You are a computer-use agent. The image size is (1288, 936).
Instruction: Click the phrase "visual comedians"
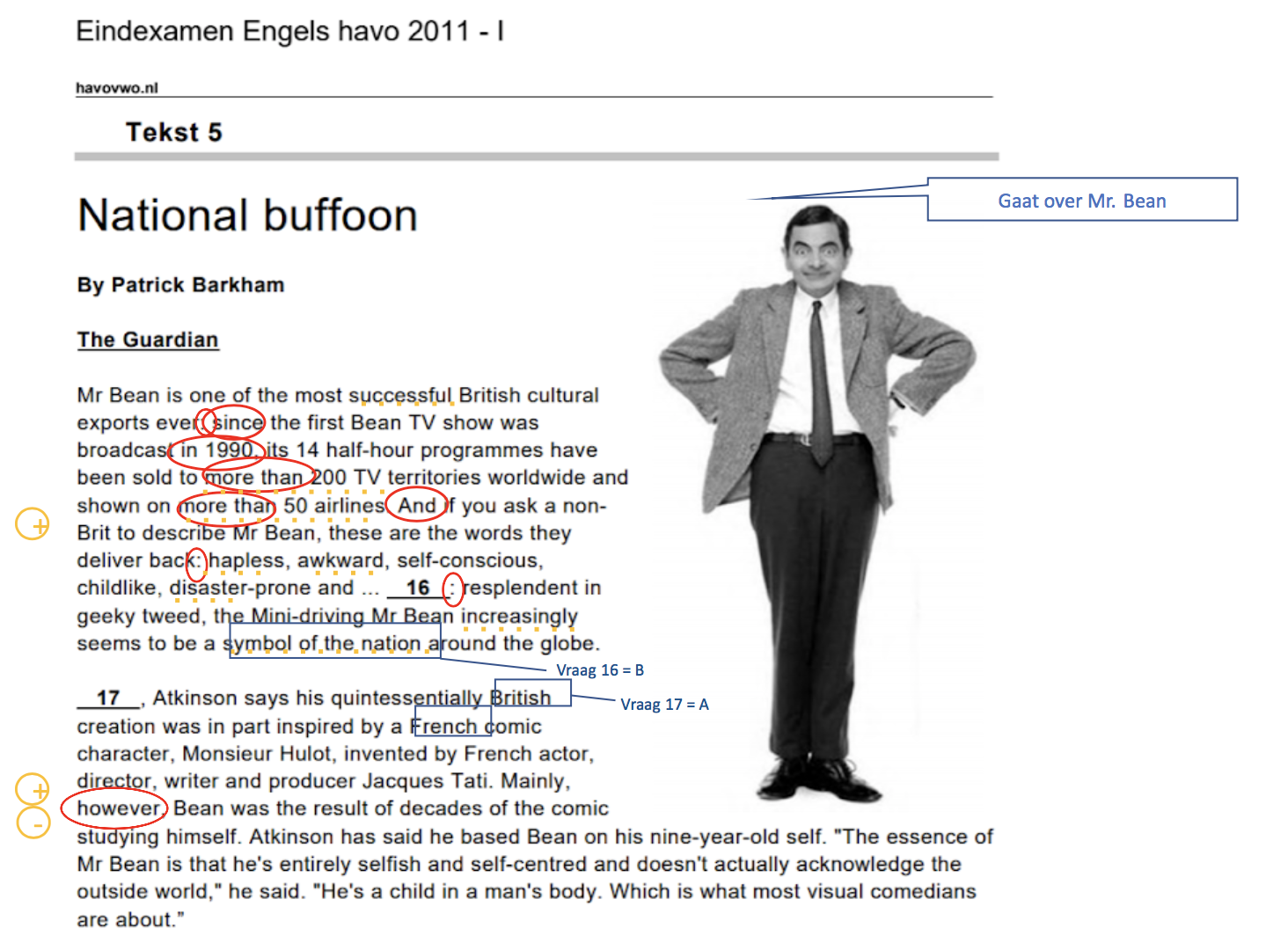(x=892, y=892)
